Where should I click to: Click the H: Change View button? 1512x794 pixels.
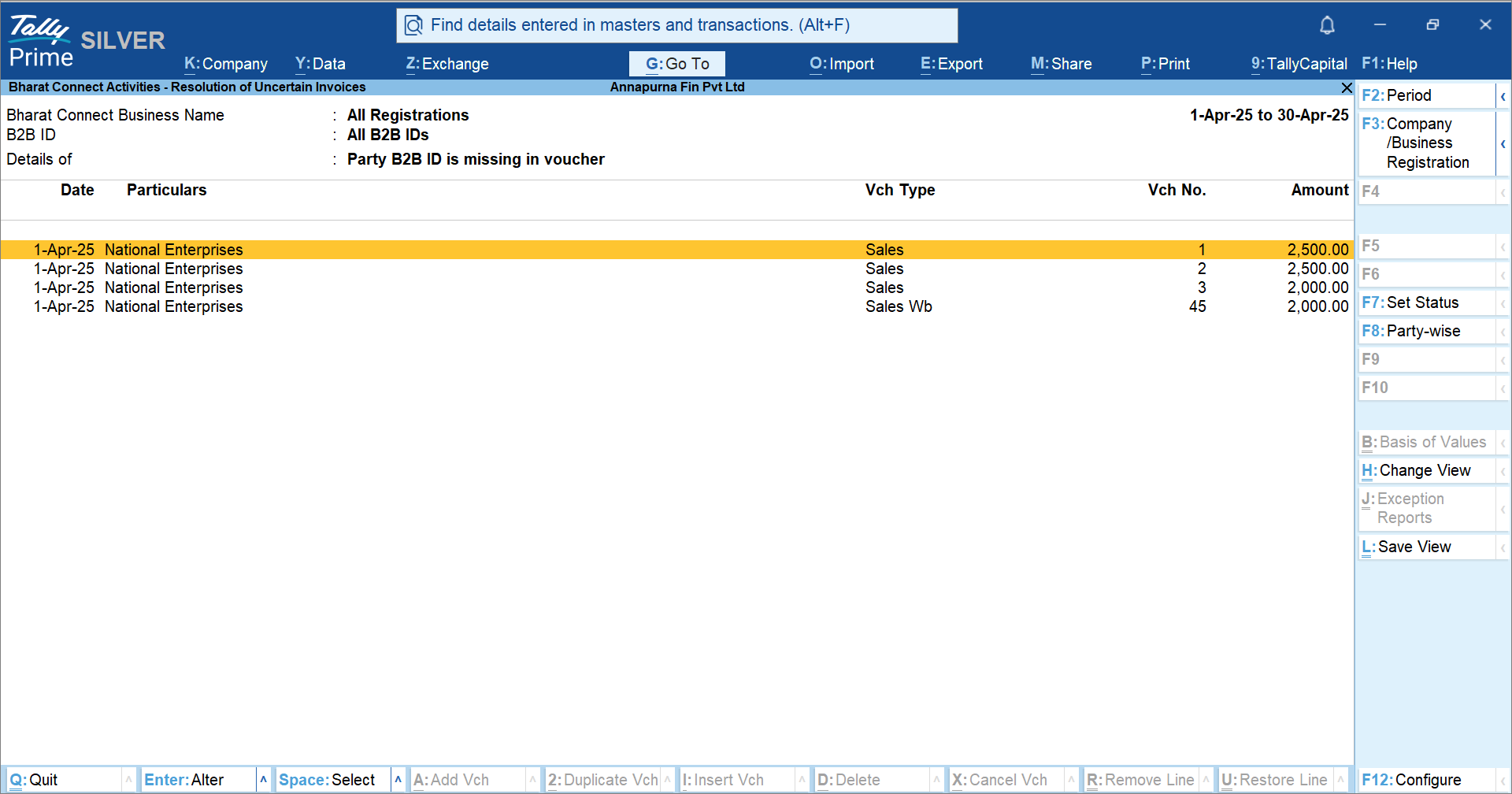1425,470
